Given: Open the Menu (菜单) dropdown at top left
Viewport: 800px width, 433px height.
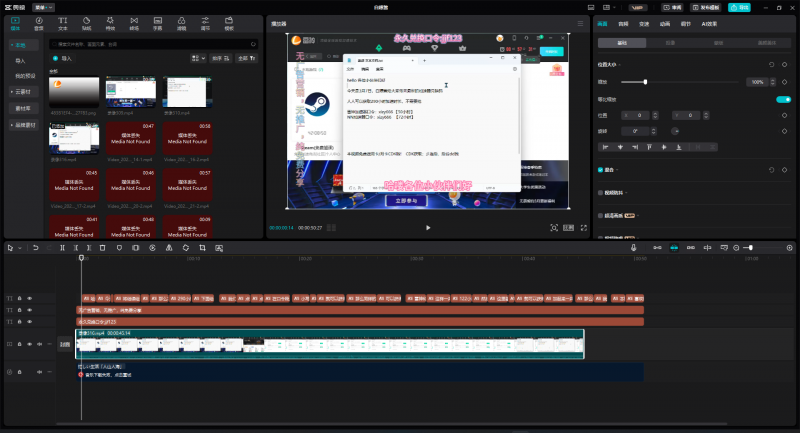Looking at the screenshot, I should 44,6.
